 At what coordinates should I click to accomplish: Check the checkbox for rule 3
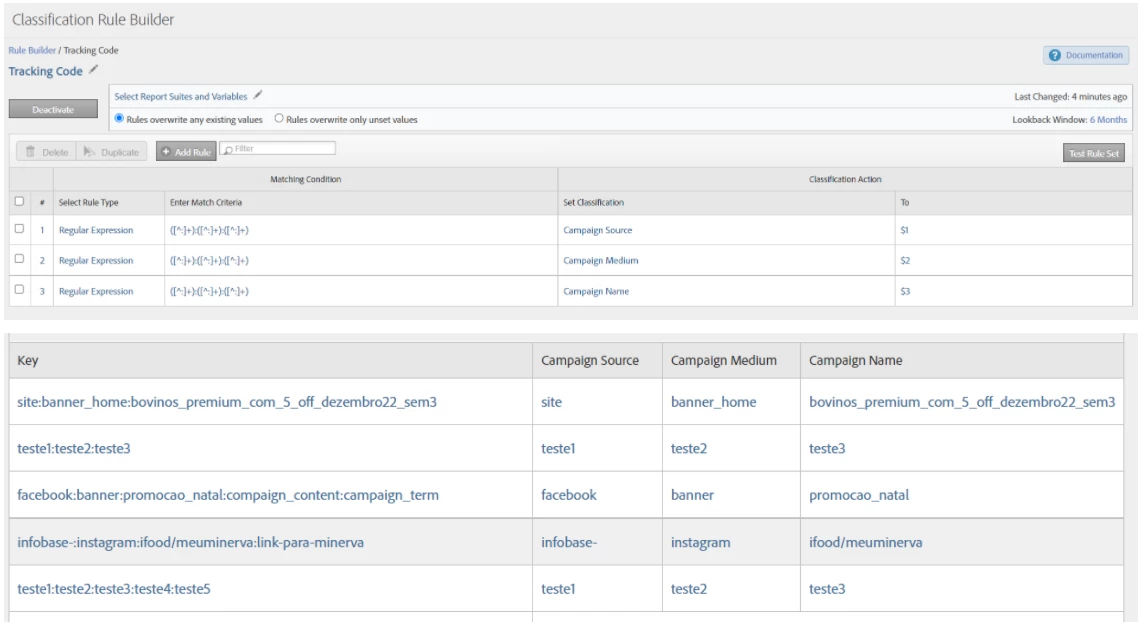pos(20,289)
